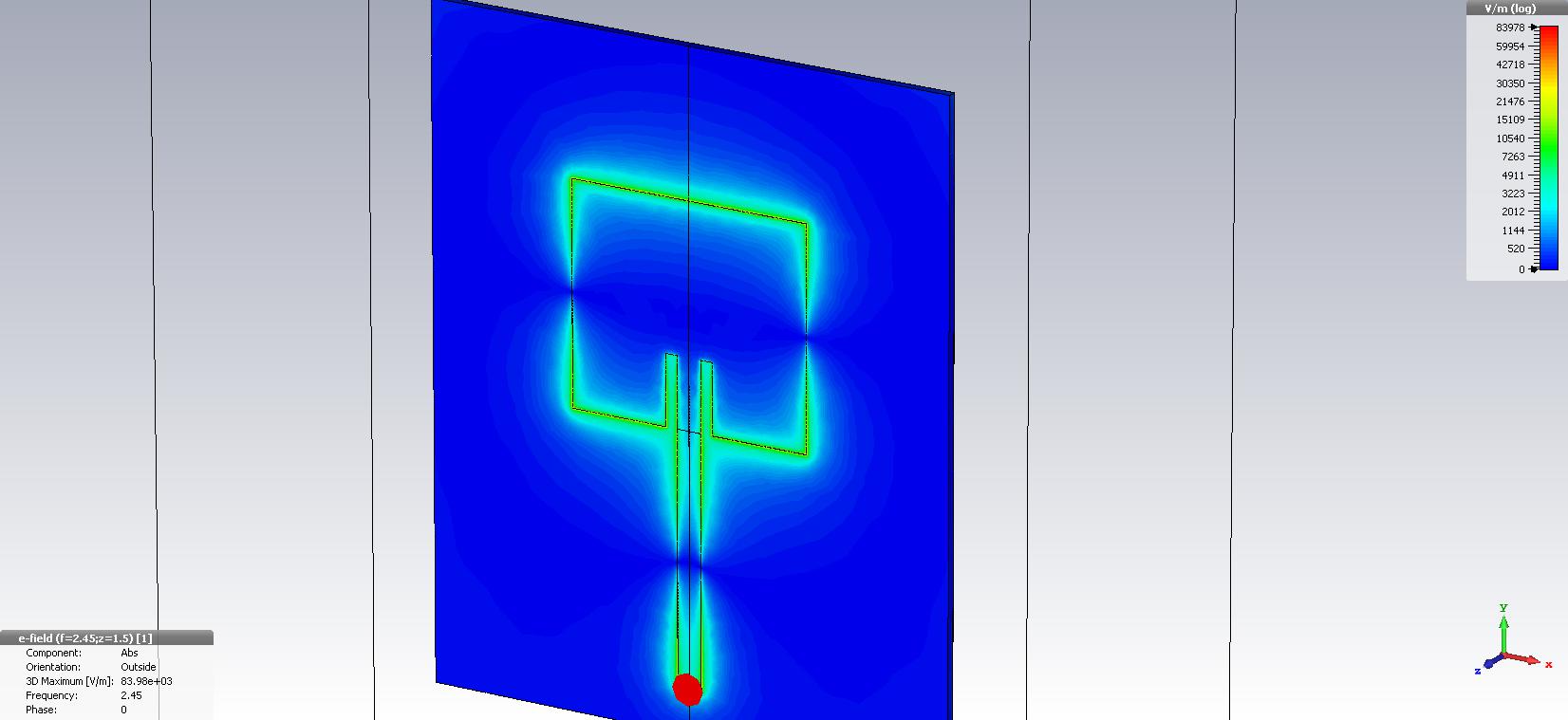Click the Orientation value Outside
Image resolution: width=1568 pixels, height=720 pixels.
pos(139,667)
